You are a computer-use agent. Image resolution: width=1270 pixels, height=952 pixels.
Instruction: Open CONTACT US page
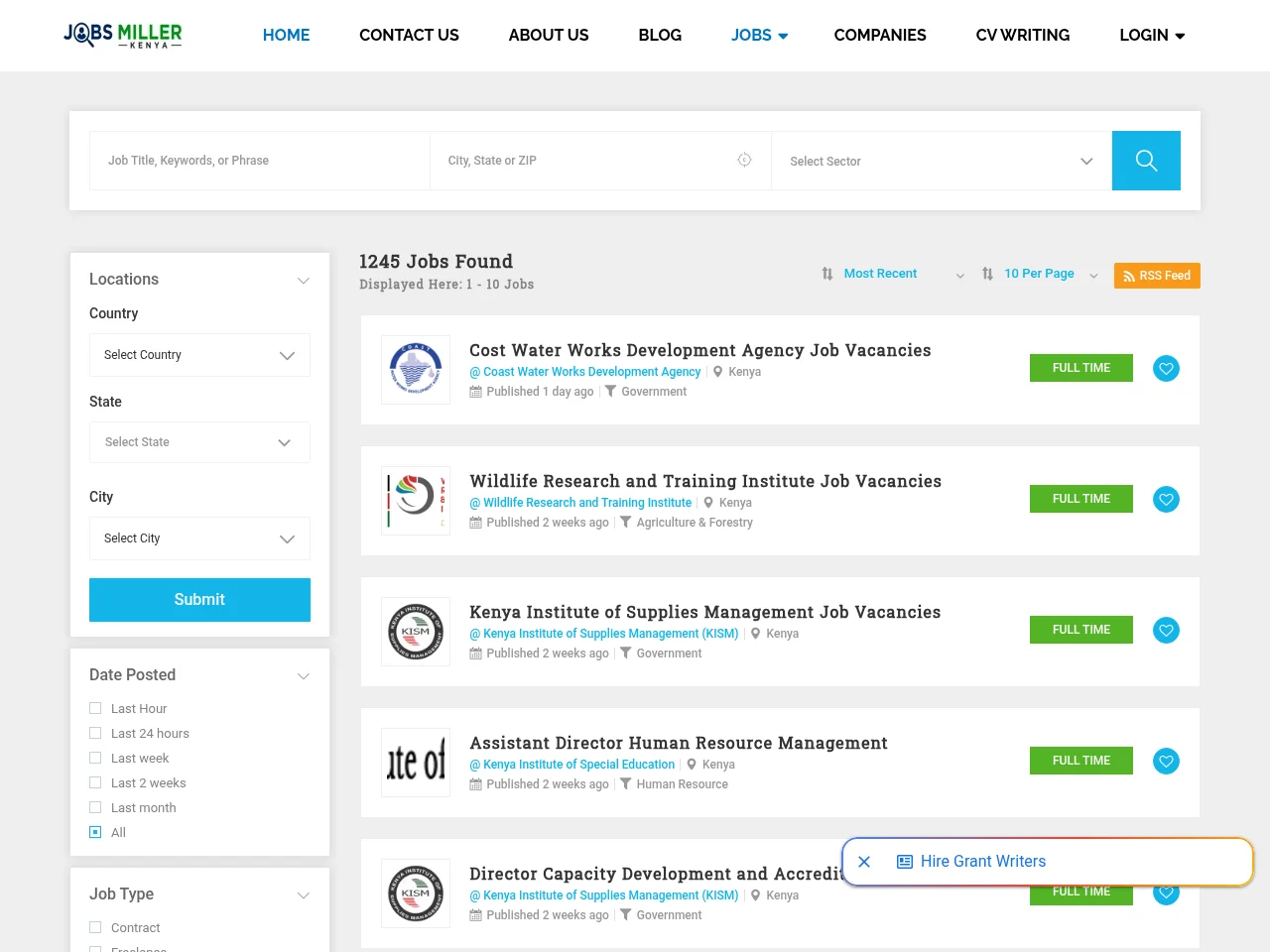point(409,35)
